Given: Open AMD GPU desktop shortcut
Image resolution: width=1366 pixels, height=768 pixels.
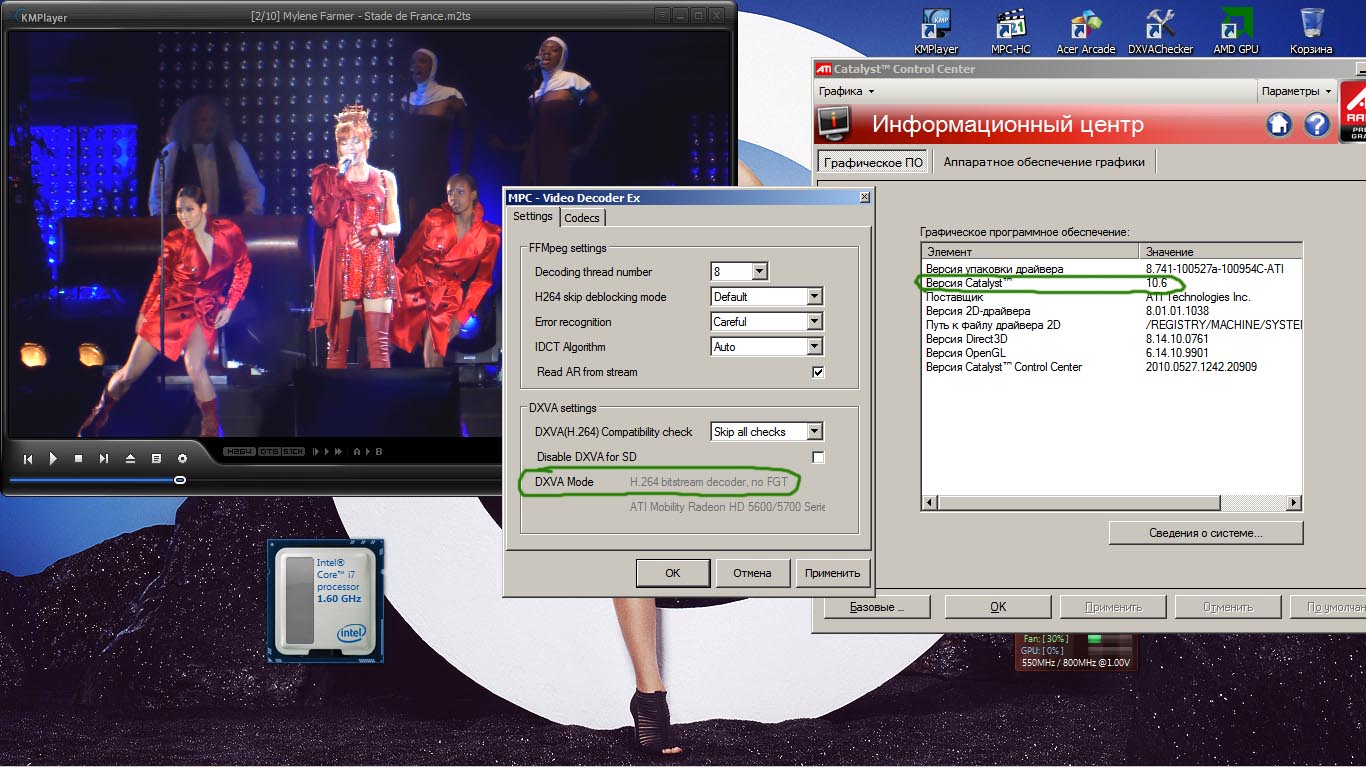Looking at the screenshot, I should coord(1236,31).
